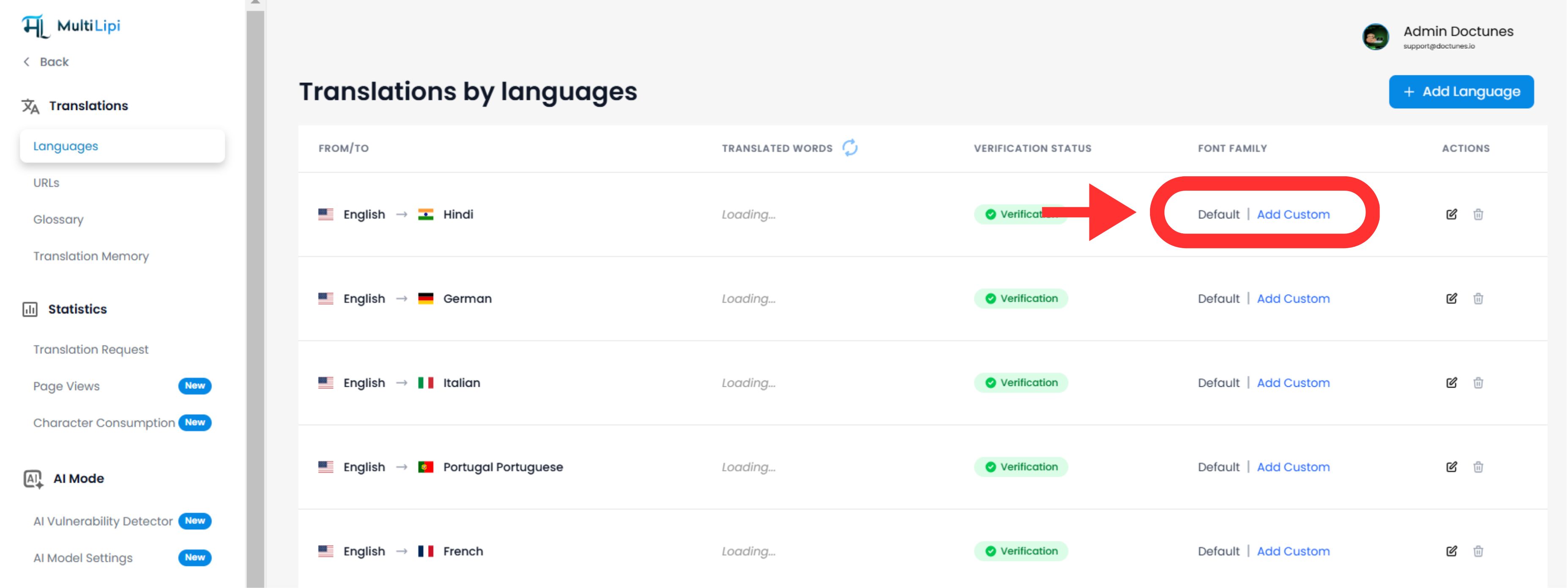Edit the English to Hindi translation

[1451, 214]
